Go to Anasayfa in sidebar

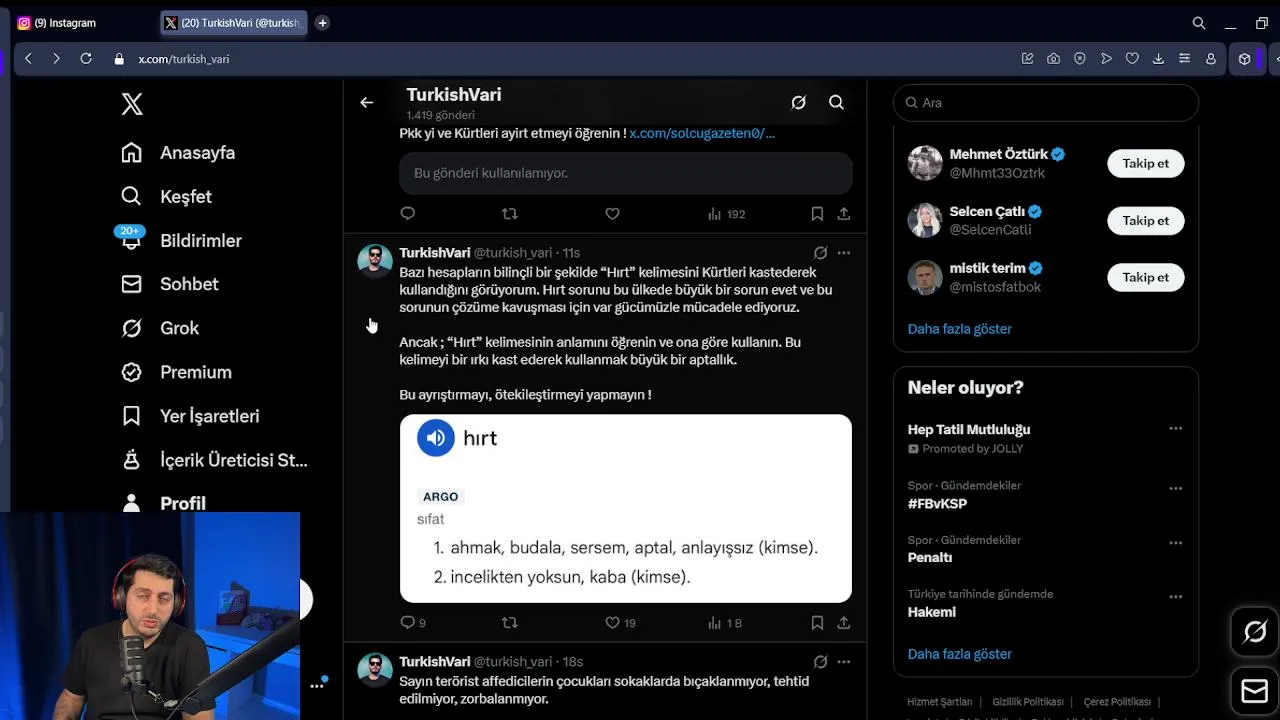click(178, 153)
